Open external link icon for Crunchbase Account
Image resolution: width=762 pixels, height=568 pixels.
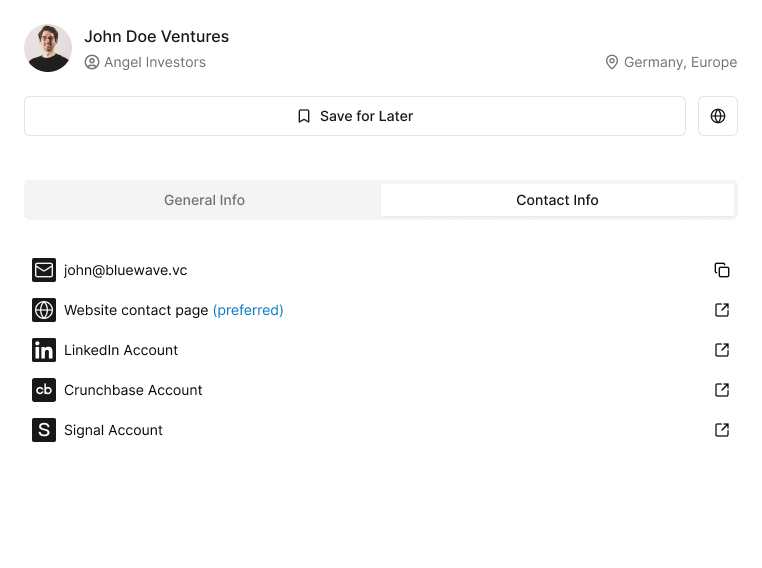point(722,390)
